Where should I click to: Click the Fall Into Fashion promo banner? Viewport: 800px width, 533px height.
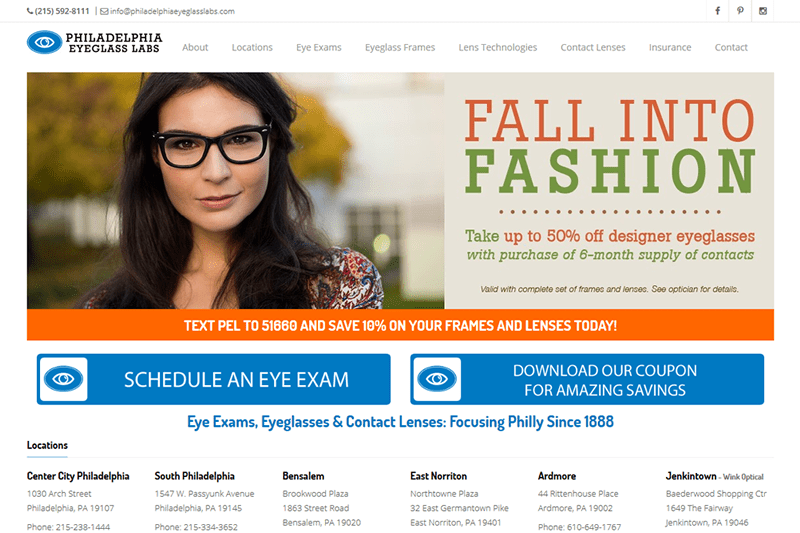[401, 190]
